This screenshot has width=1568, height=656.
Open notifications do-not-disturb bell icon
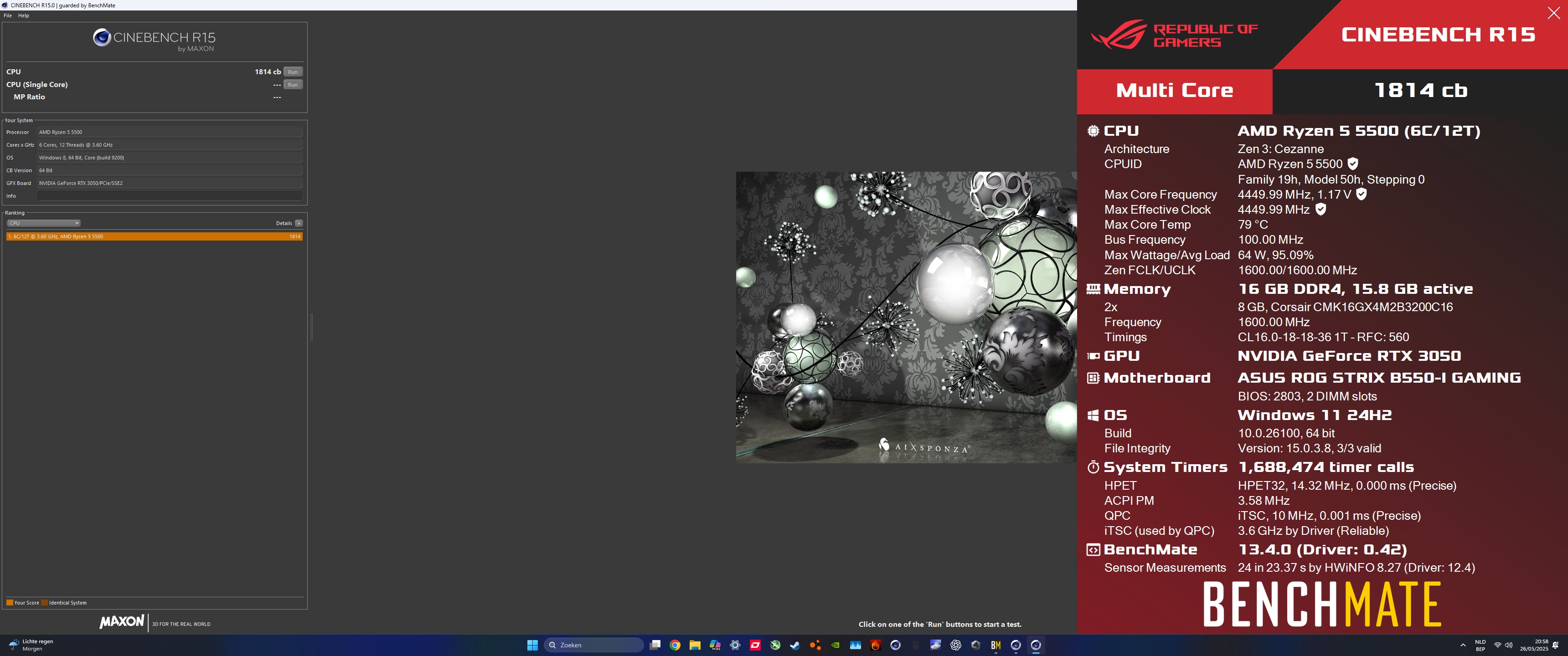[x=1556, y=645]
